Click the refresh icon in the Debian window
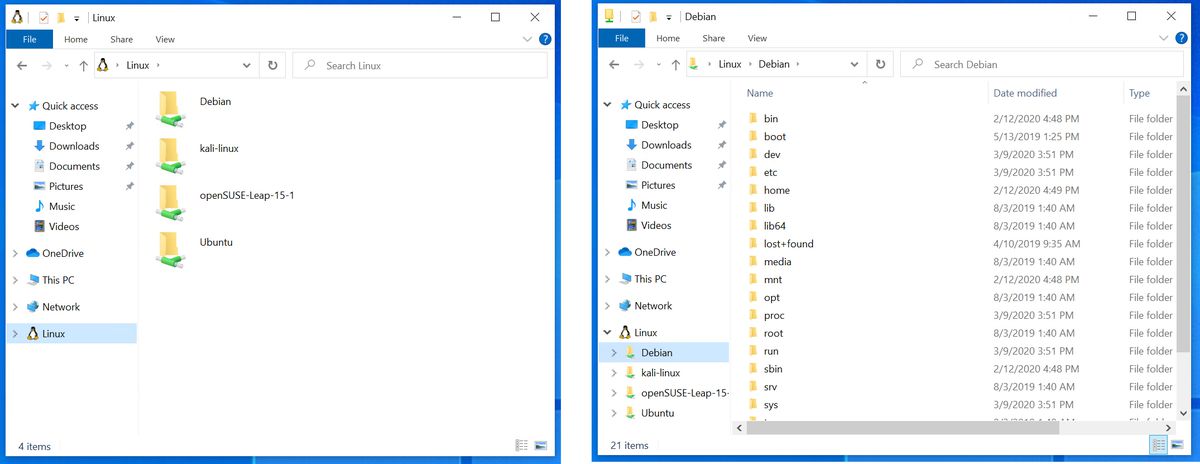 tap(880, 64)
